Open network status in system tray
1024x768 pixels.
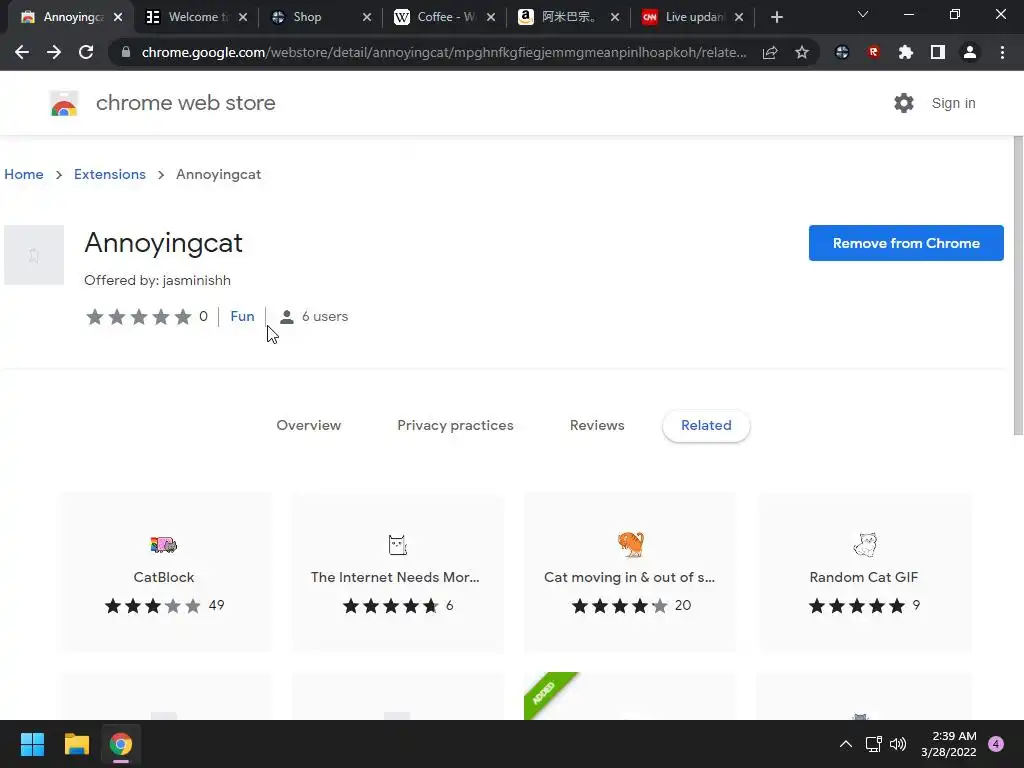873,744
